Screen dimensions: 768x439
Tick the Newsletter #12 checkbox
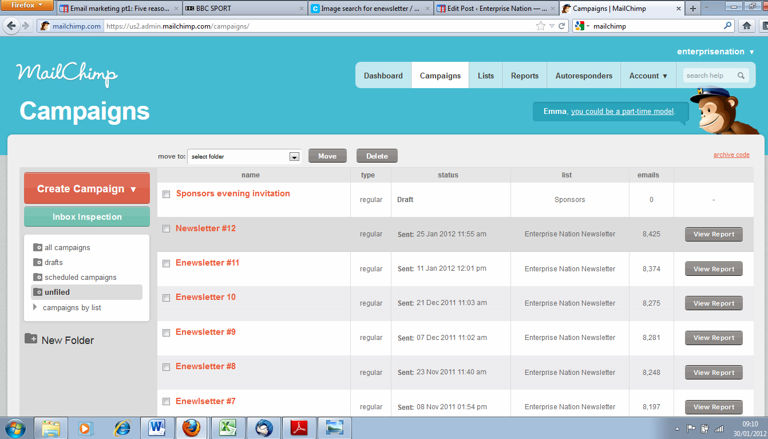tap(166, 229)
